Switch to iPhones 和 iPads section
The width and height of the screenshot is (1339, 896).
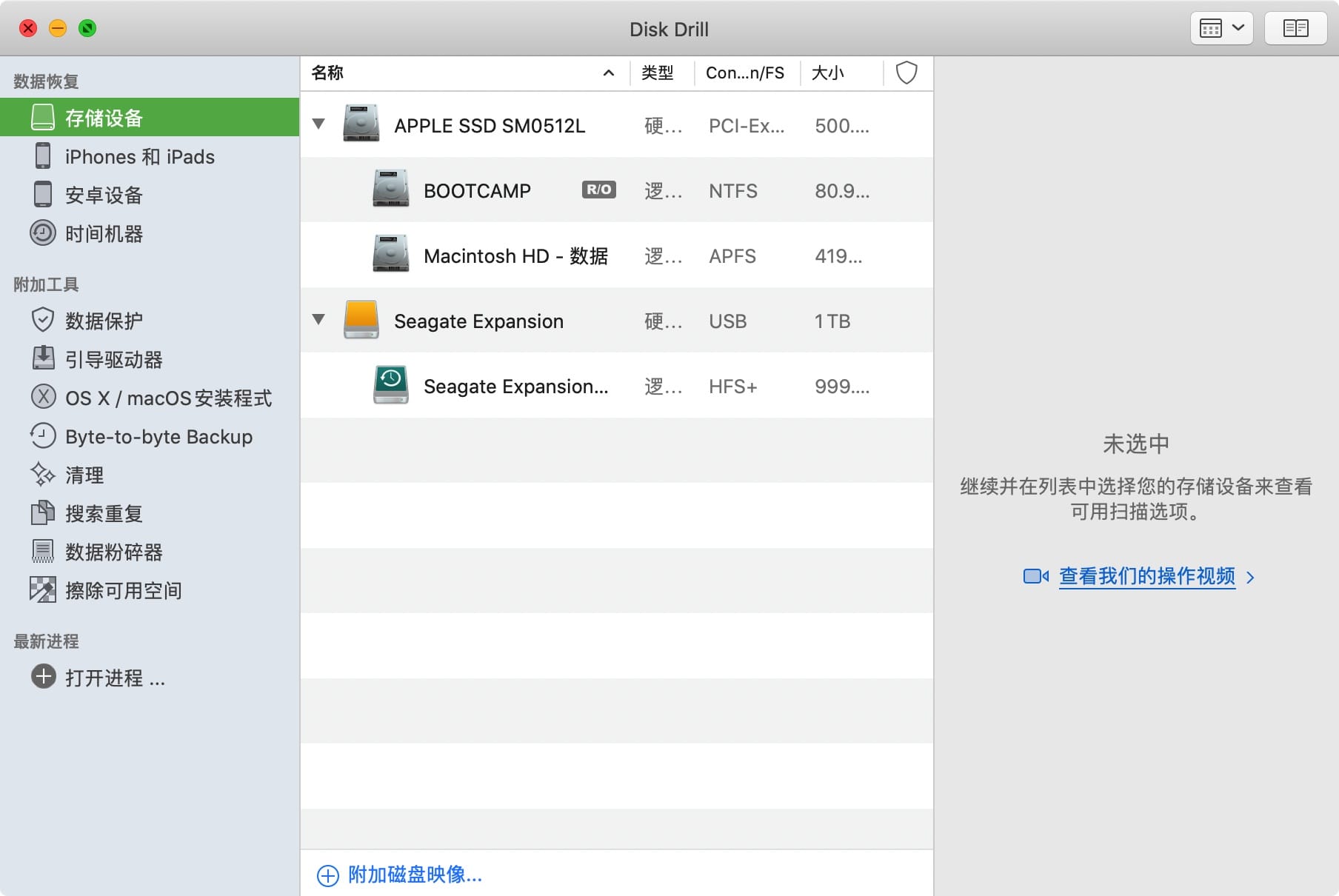point(139,157)
